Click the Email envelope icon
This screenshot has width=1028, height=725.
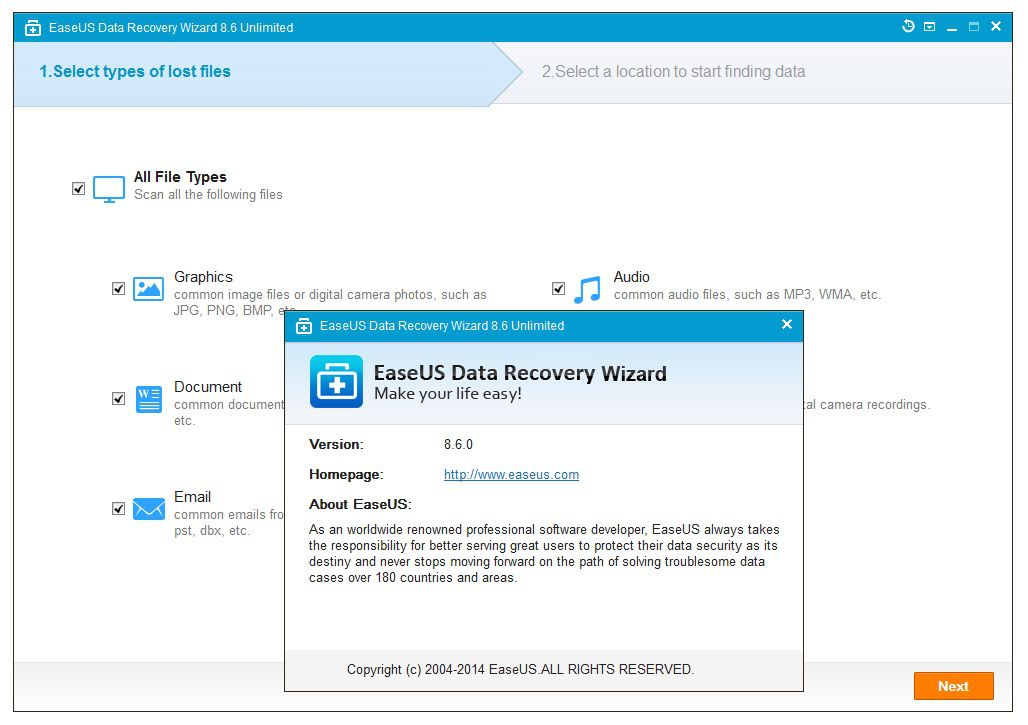coord(149,509)
